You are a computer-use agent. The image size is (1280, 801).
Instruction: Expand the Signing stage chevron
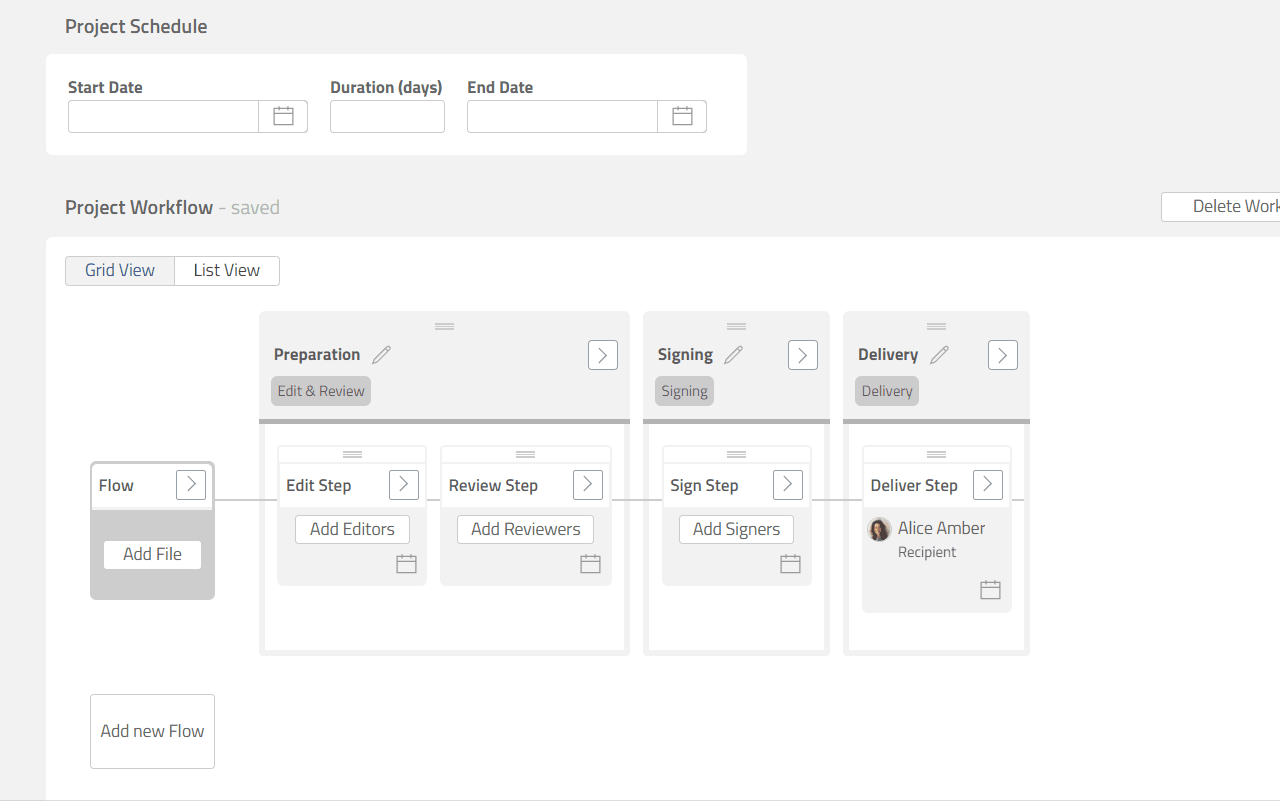802,355
